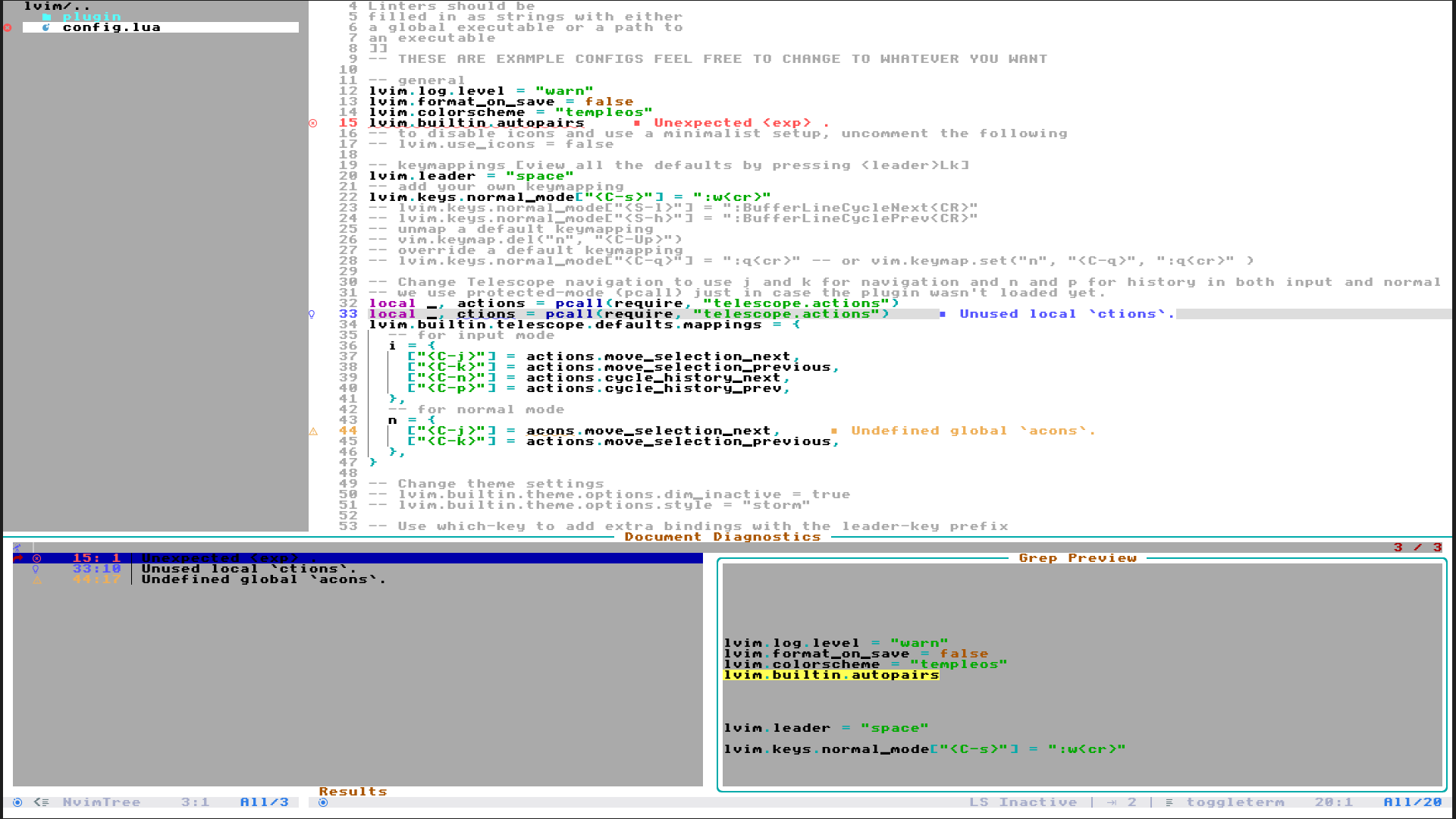Image resolution: width=1456 pixels, height=819 pixels.
Task: Select the 'Undefined global acons' result
Action: point(263,579)
